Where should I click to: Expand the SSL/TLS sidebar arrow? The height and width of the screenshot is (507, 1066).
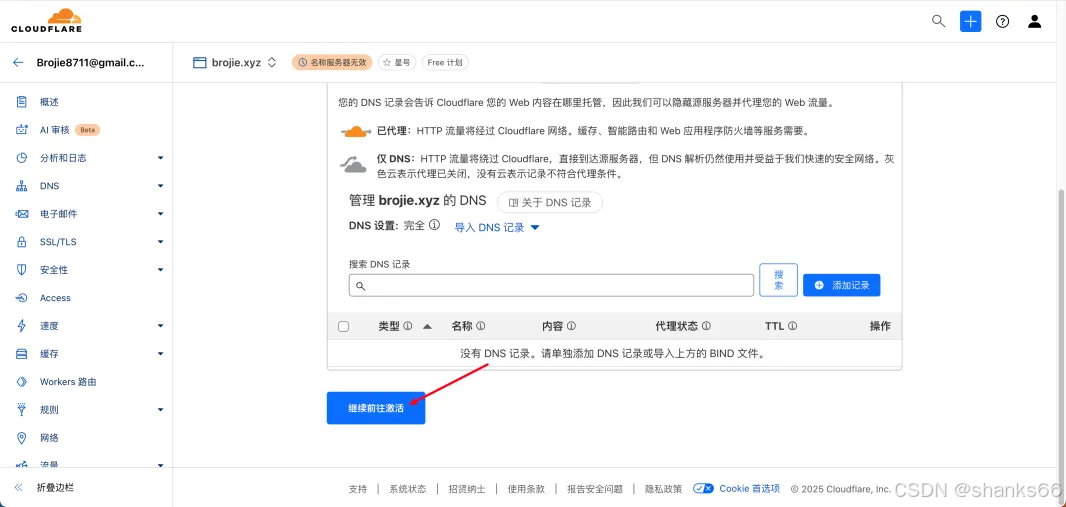[160, 242]
